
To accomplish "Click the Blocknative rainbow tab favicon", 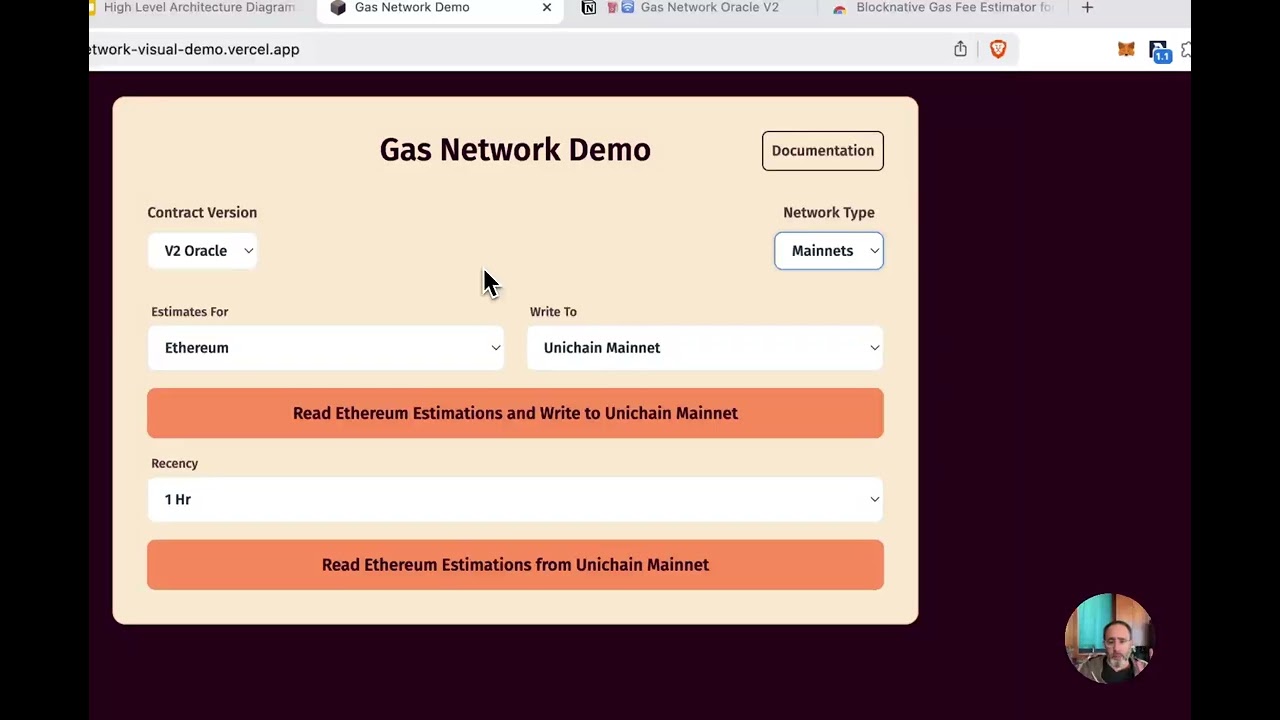I will [x=839, y=8].
